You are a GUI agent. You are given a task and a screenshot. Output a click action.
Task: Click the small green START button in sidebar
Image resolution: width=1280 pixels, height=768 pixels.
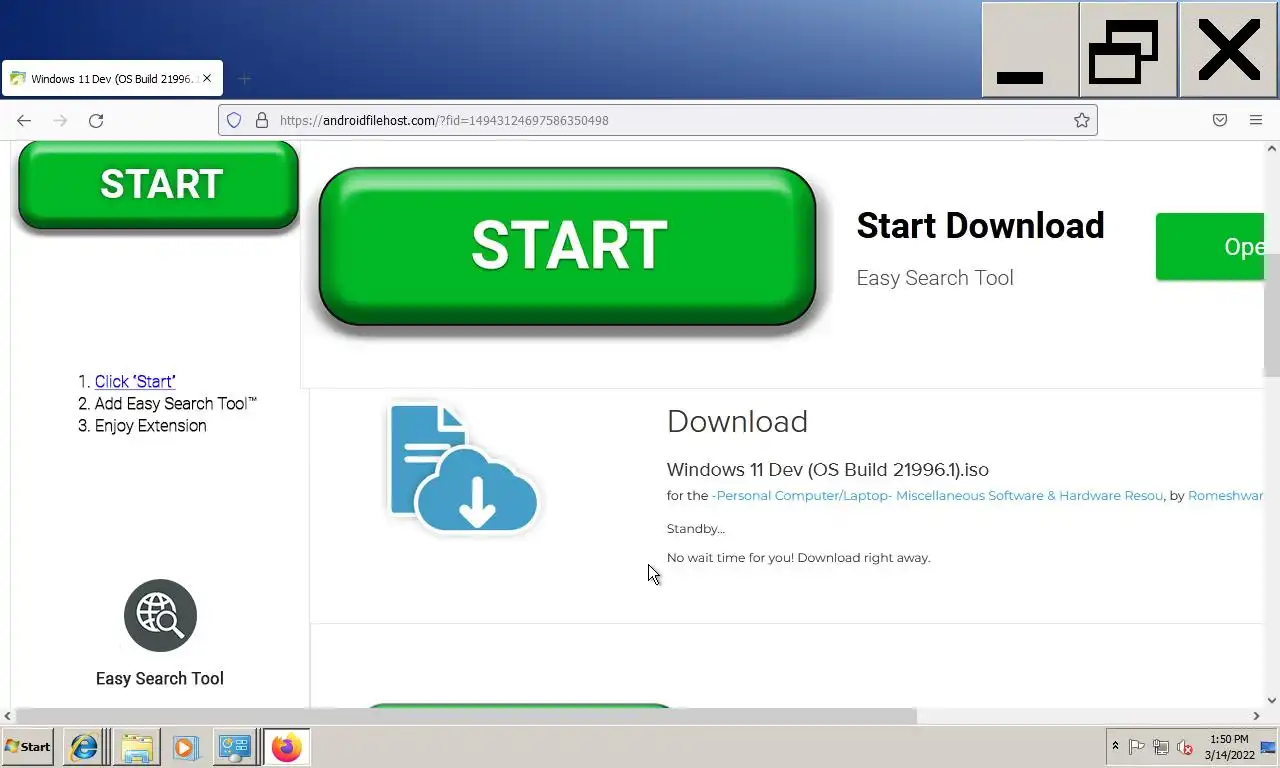159,185
